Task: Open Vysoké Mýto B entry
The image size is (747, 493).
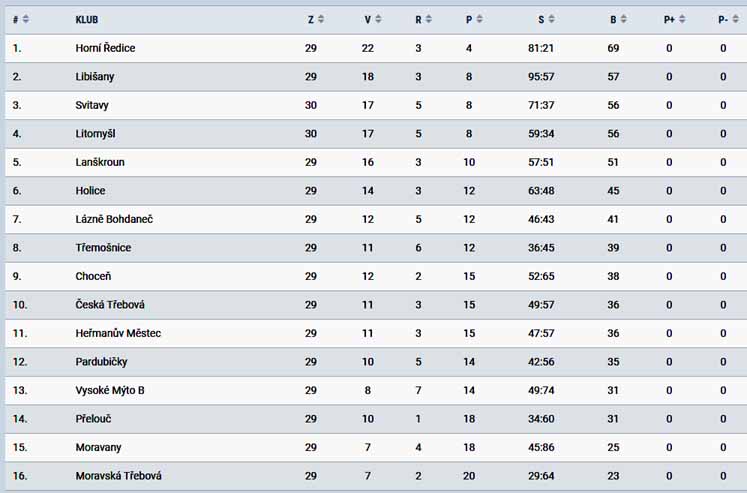Action: click(110, 391)
